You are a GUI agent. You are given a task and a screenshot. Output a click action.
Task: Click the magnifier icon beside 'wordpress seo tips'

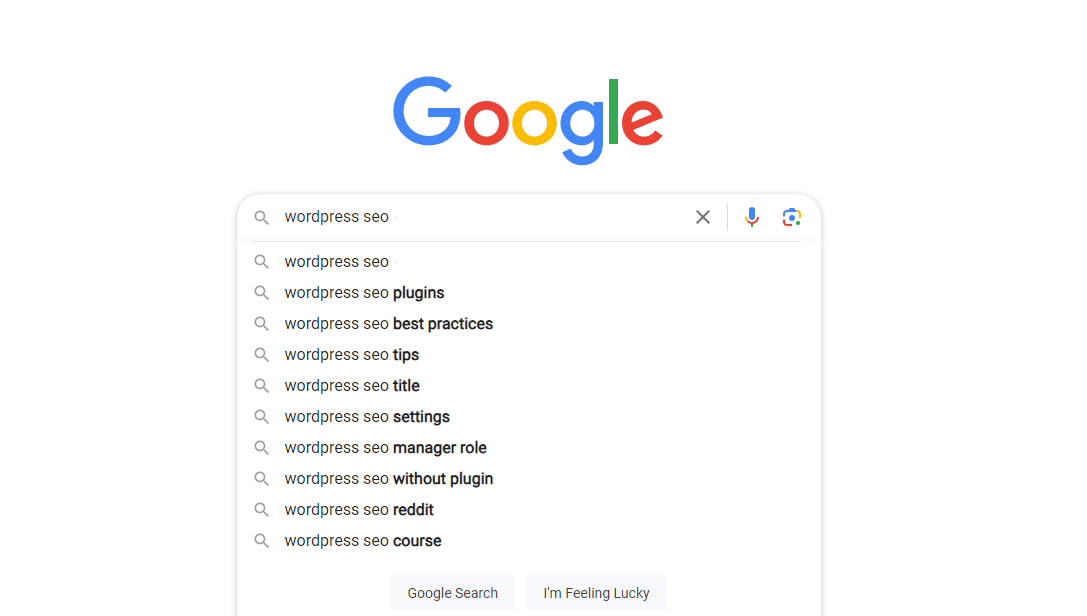261,354
